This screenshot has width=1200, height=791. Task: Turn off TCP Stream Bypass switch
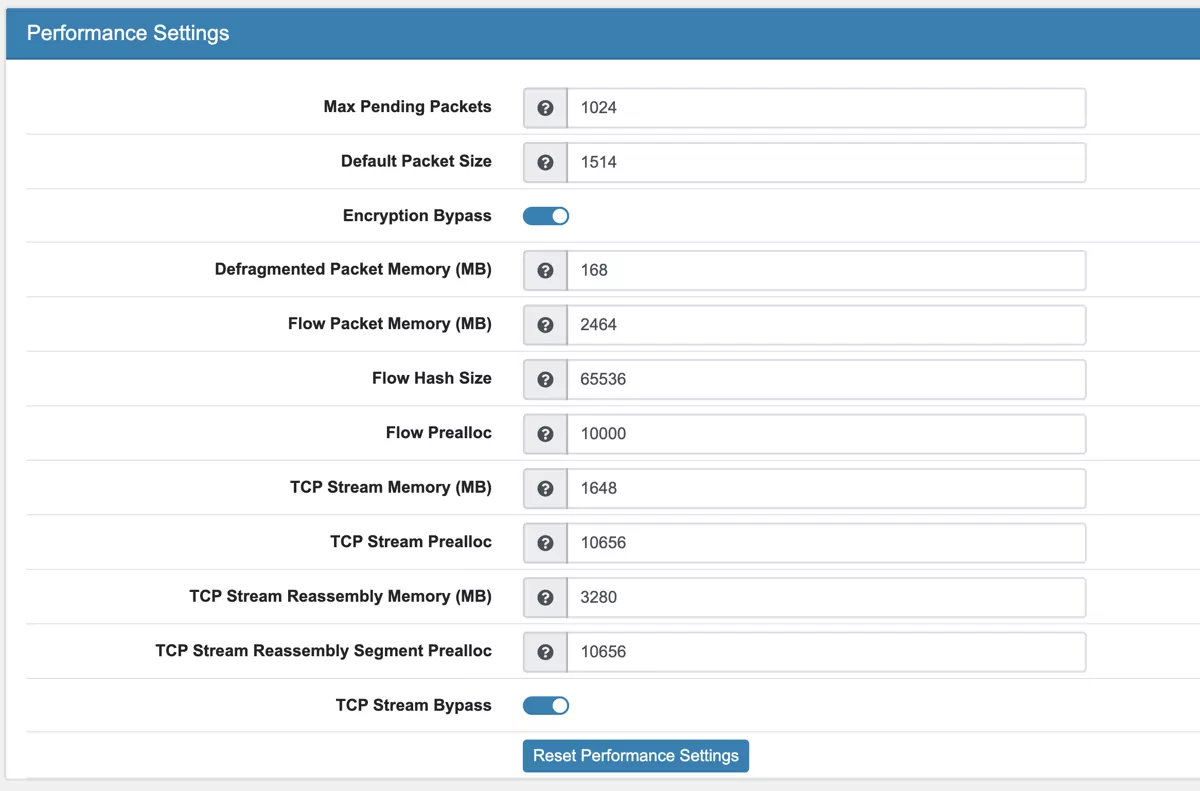(x=546, y=706)
